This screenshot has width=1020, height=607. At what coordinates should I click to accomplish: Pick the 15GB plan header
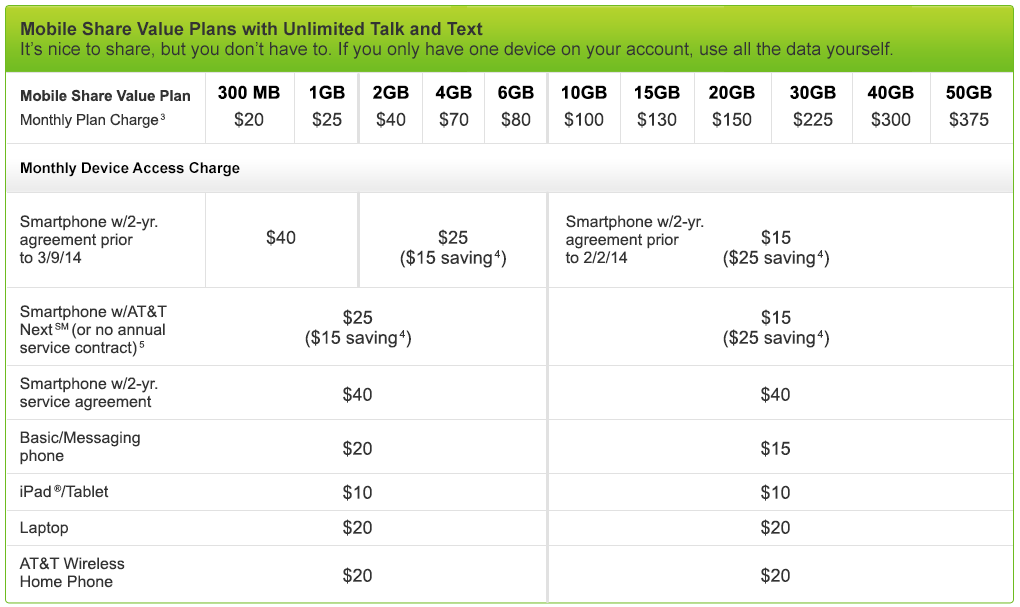(657, 93)
